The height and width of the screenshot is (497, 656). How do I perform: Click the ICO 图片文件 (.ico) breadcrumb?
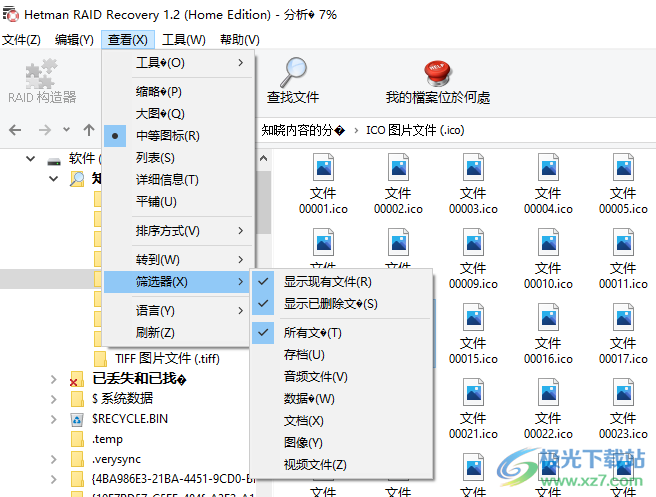pyautogui.click(x=415, y=131)
